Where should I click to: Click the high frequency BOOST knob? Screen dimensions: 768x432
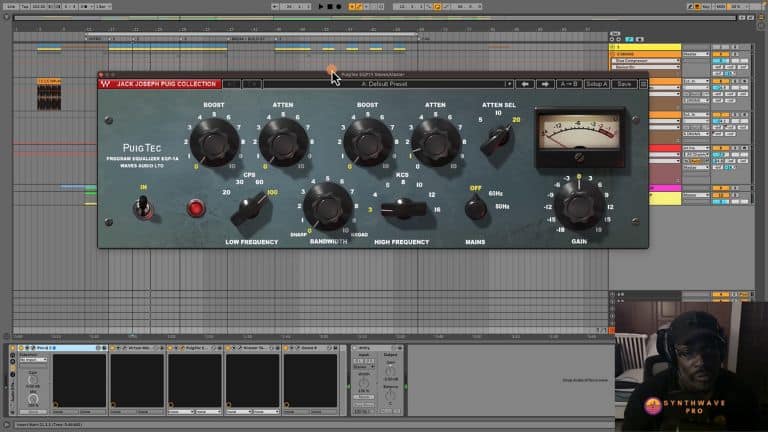click(367, 143)
